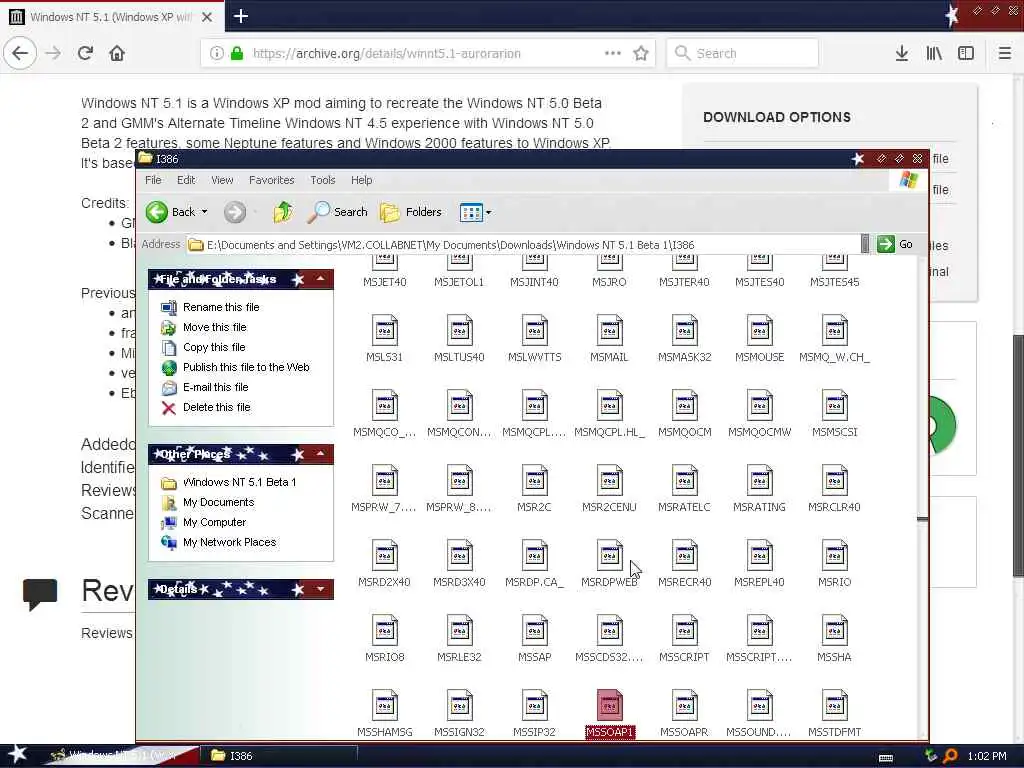
Task: Click the Firefox Search box
Action: (743, 53)
